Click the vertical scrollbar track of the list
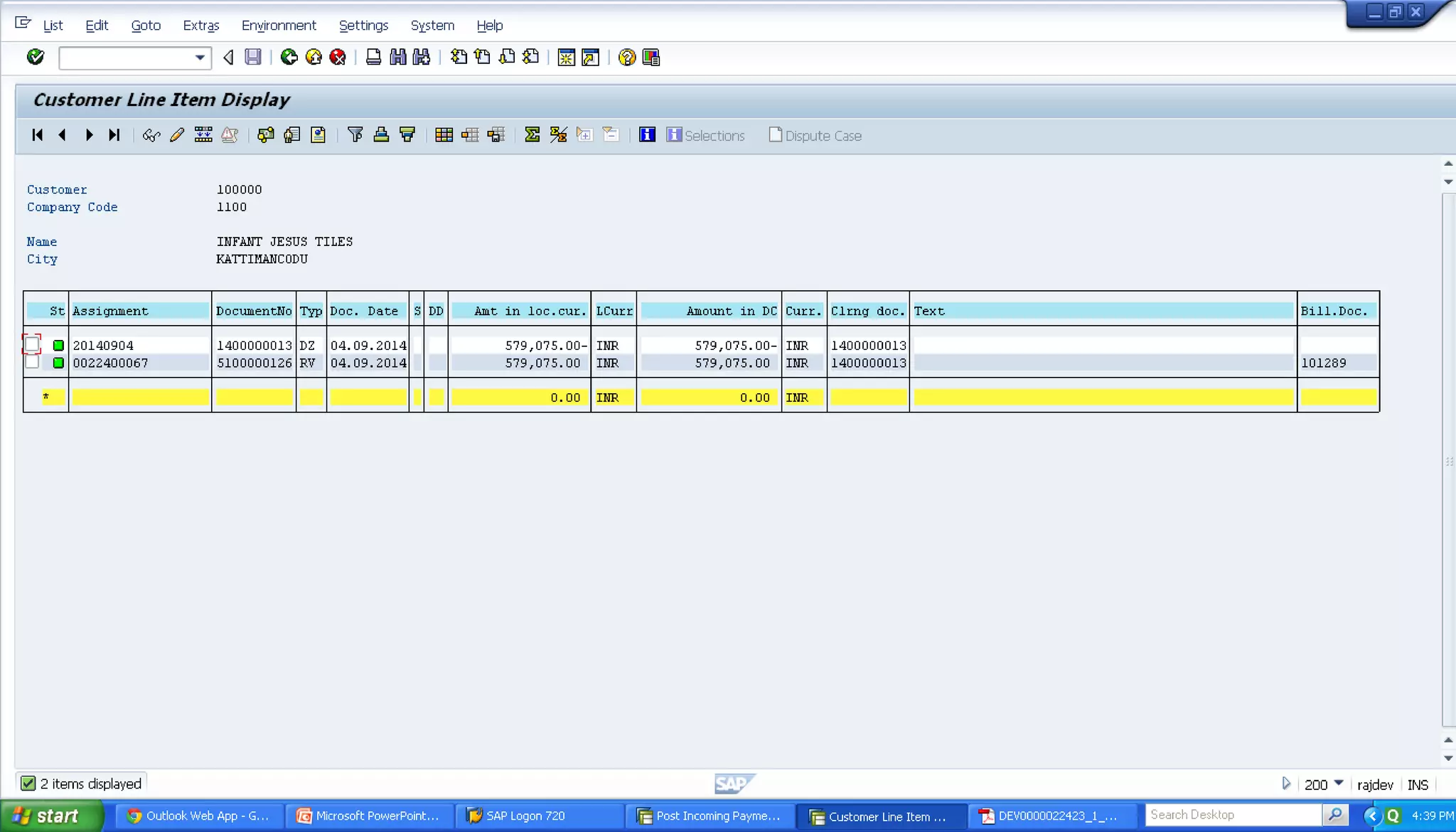 (1448, 459)
